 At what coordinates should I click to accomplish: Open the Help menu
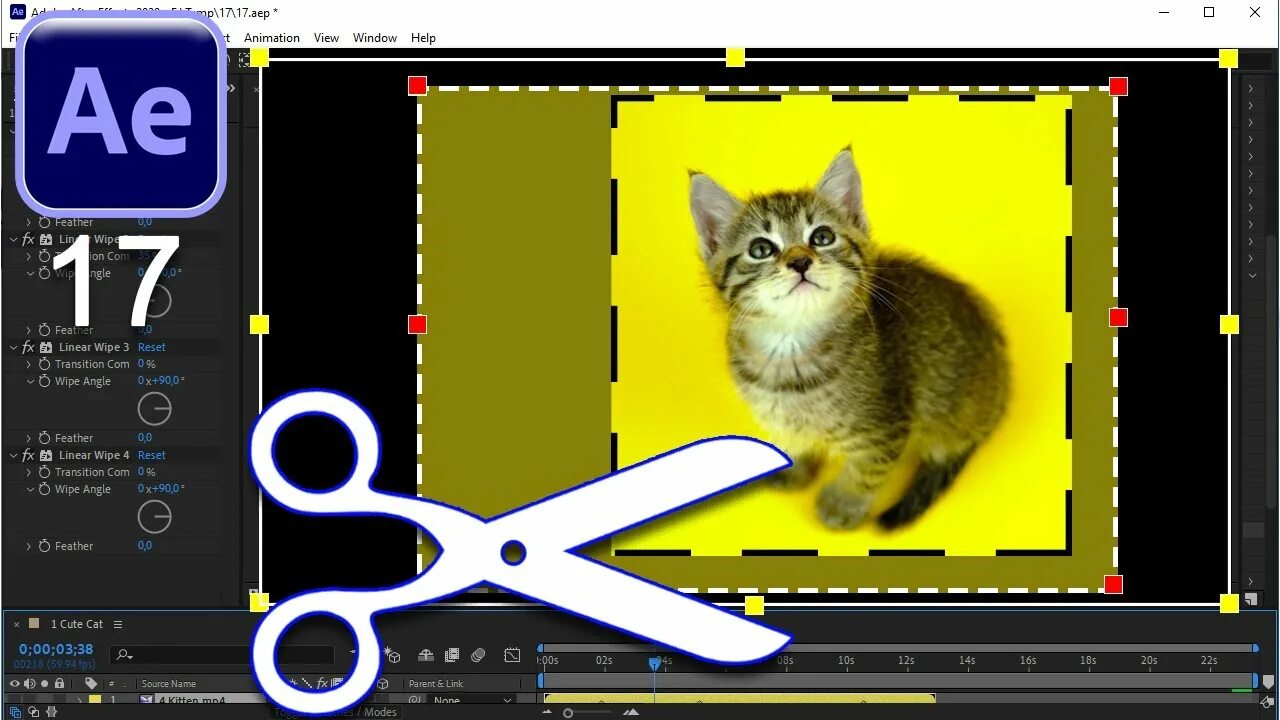point(423,38)
